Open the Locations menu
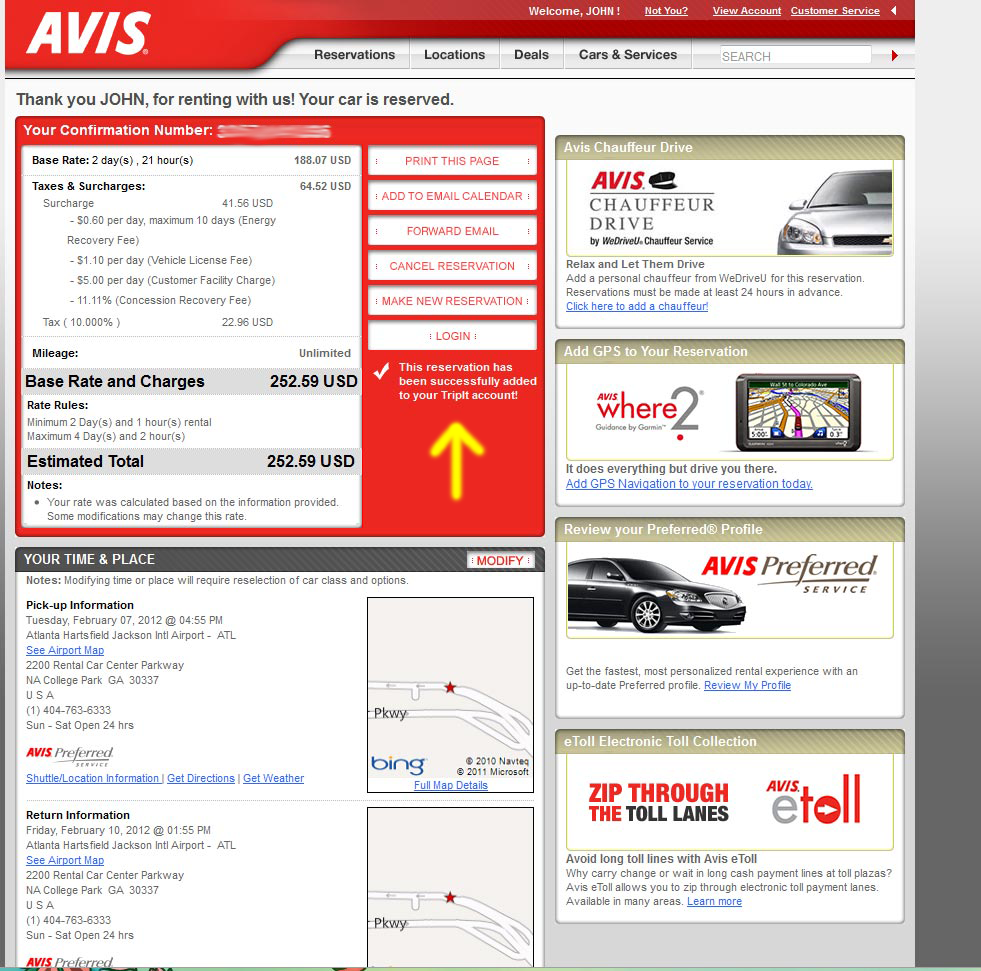The image size is (981, 971). pyautogui.click(x=454, y=55)
